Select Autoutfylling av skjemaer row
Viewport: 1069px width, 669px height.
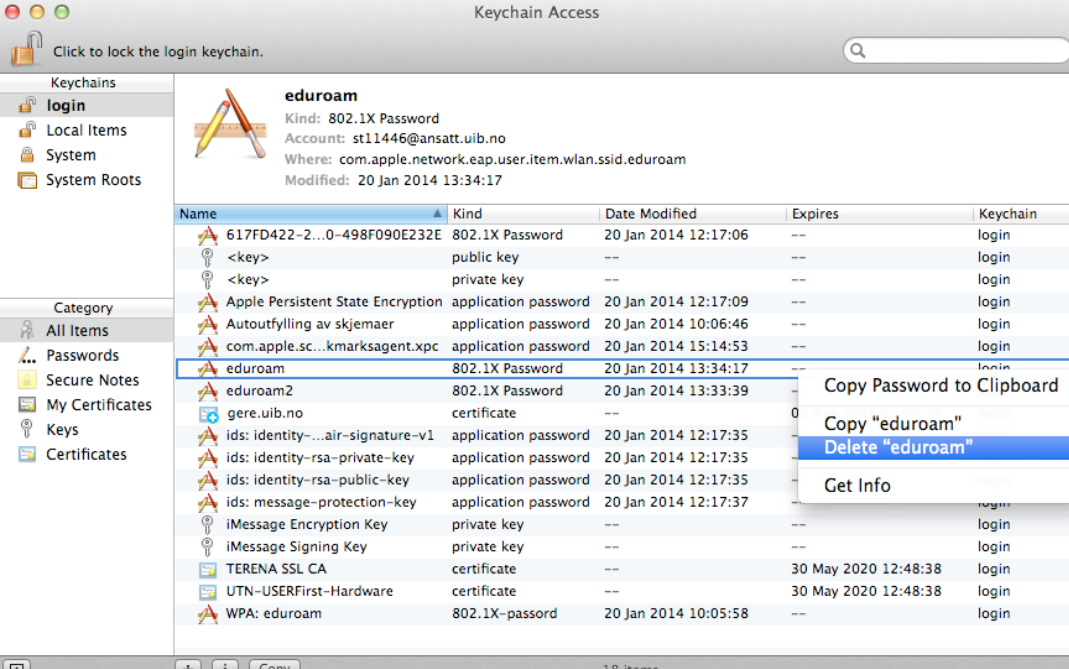point(622,324)
